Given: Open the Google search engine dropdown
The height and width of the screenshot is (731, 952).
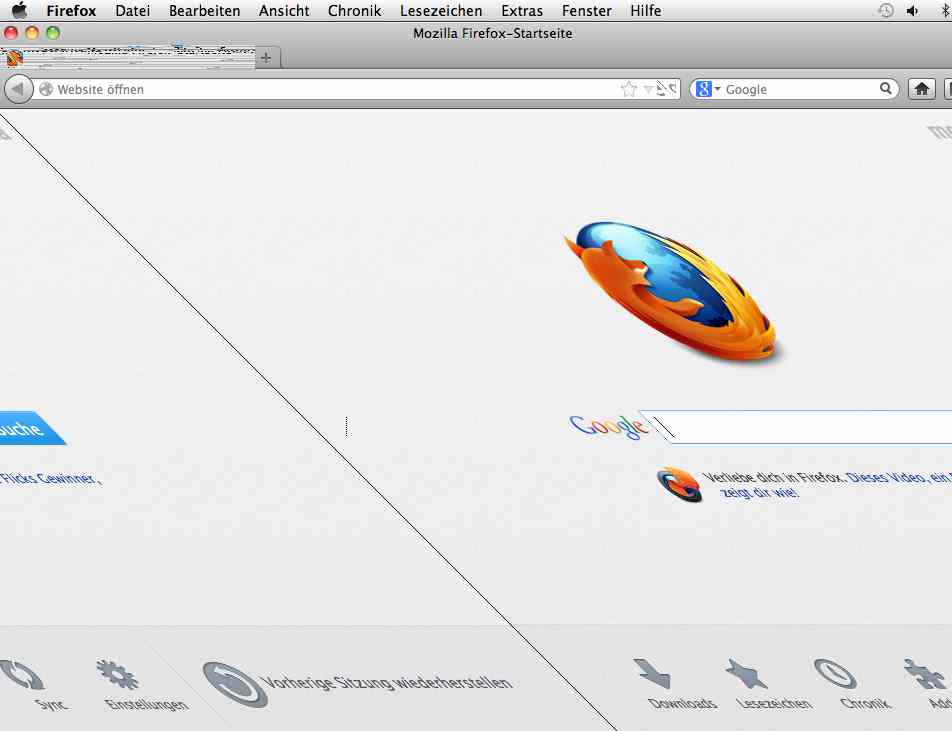Looking at the screenshot, I should (707, 89).
